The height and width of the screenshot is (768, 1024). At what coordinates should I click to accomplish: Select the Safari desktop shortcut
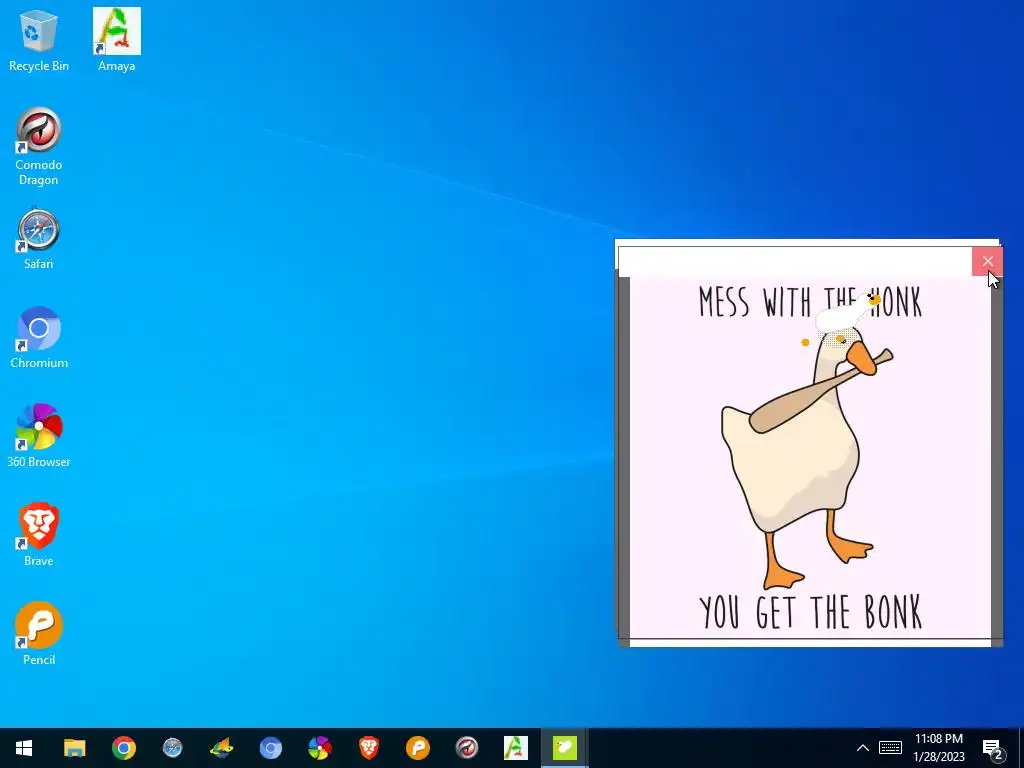coord(39,239)
